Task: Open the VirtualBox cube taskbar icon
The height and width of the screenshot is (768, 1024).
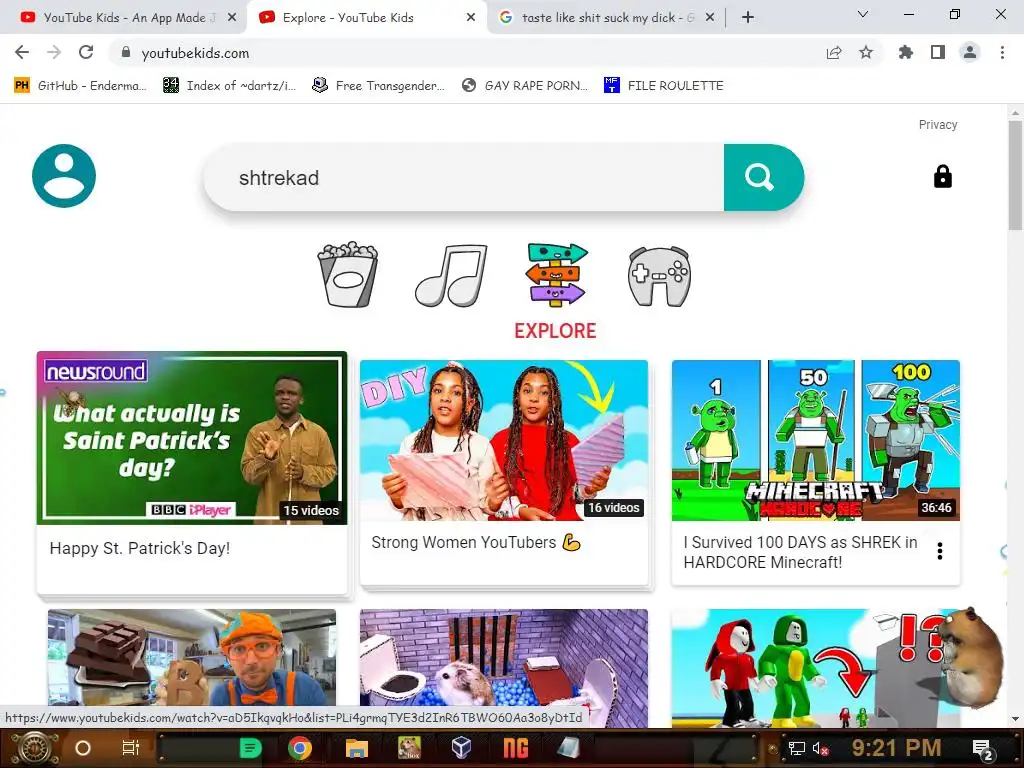Action: [461, 748]
